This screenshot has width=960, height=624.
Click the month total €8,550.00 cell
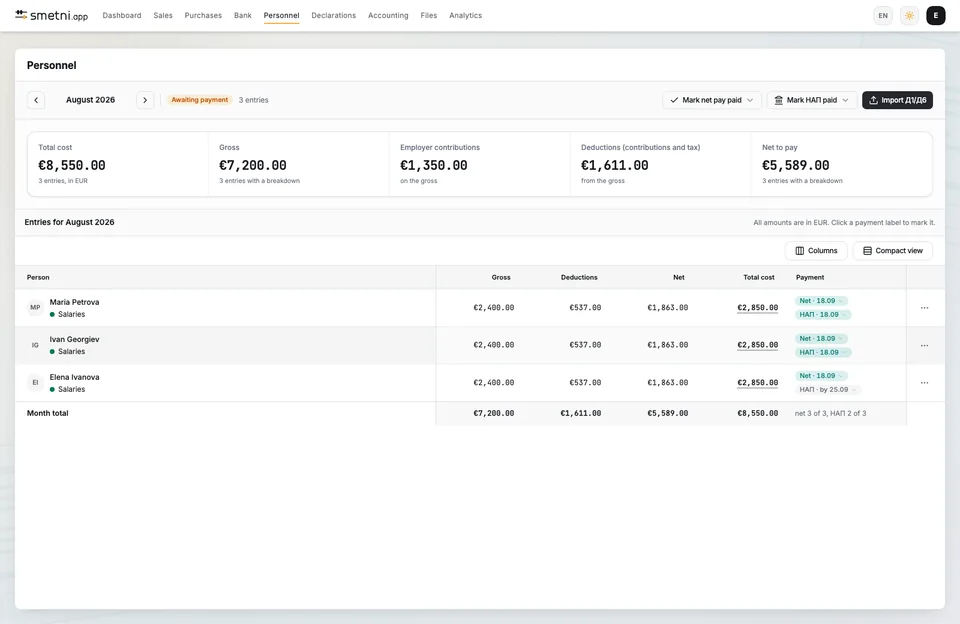point(757,413)
